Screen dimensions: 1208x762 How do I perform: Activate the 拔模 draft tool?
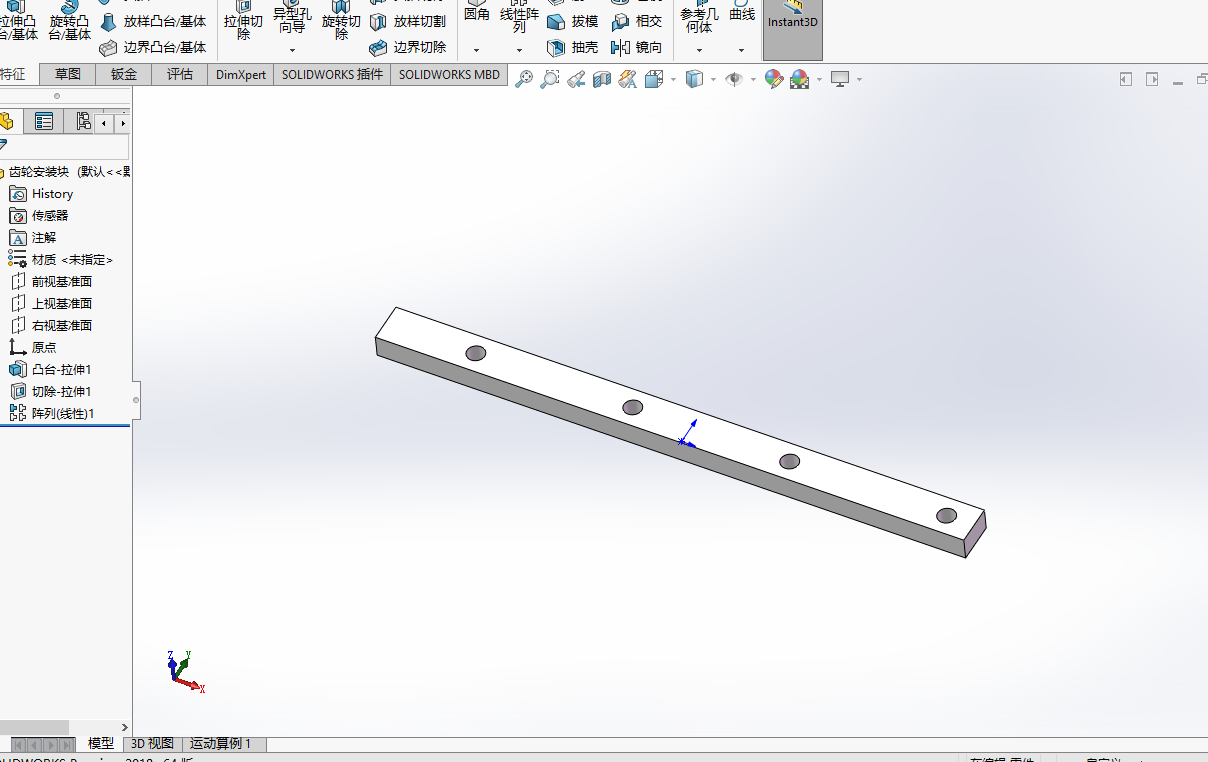tap(572, 21)
